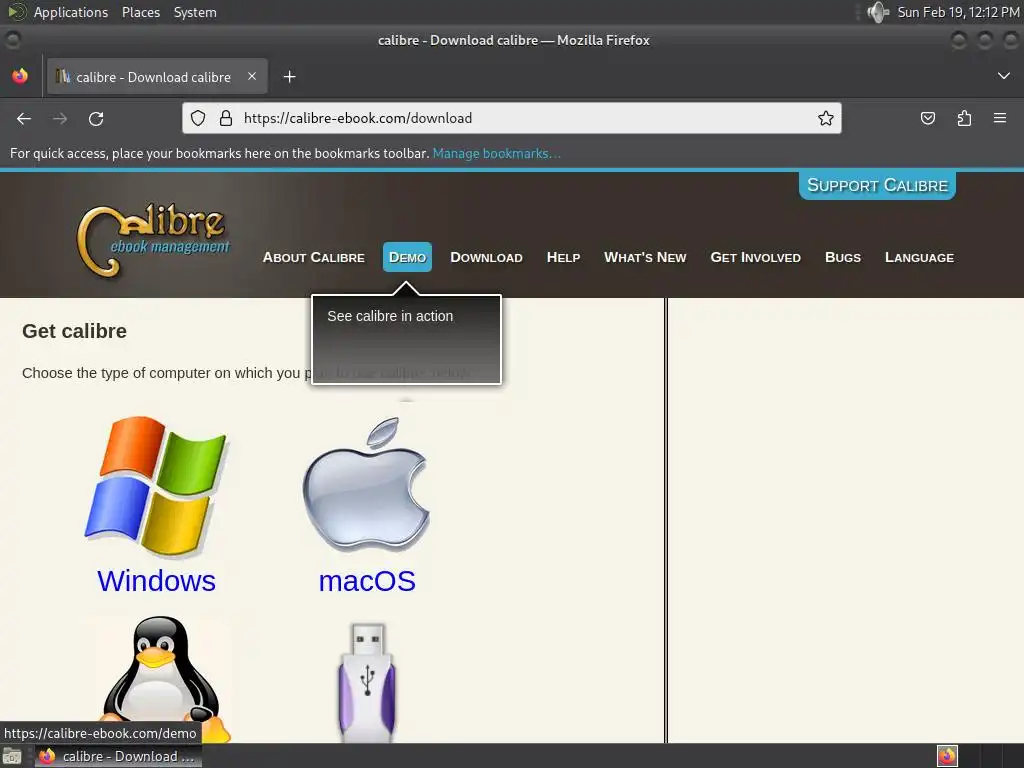Save page to Pocket
The width and height of the screenshot is (1024, 768).
point(927,118)
